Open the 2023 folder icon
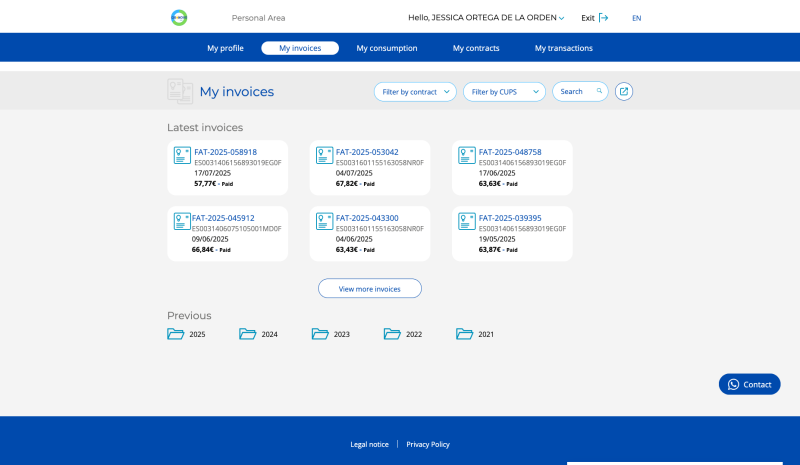The image size is (800, 465). tap(320, 334)
